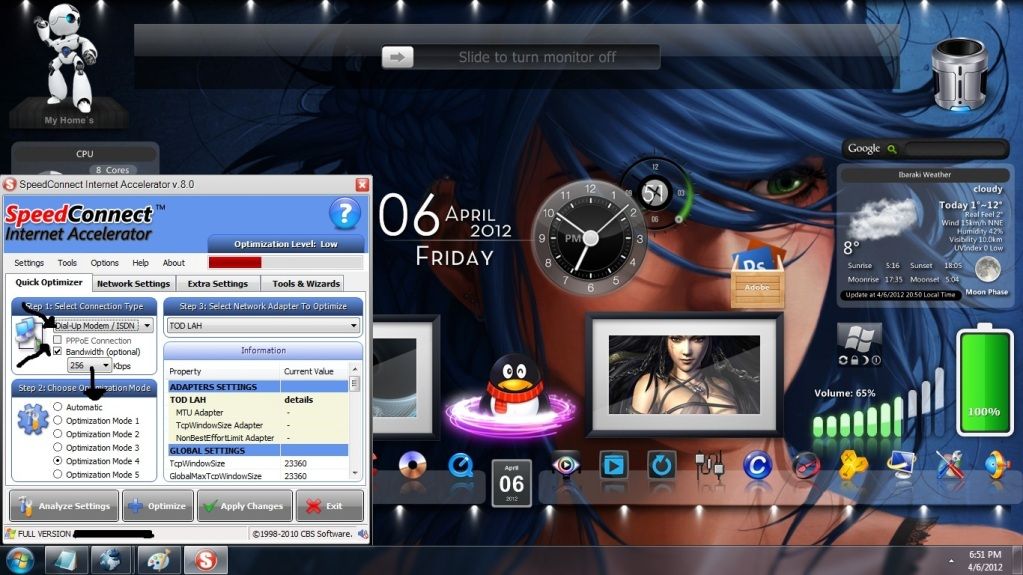
Task: Click the Information list scrollbar down arrow
Action: click(355, 473)
